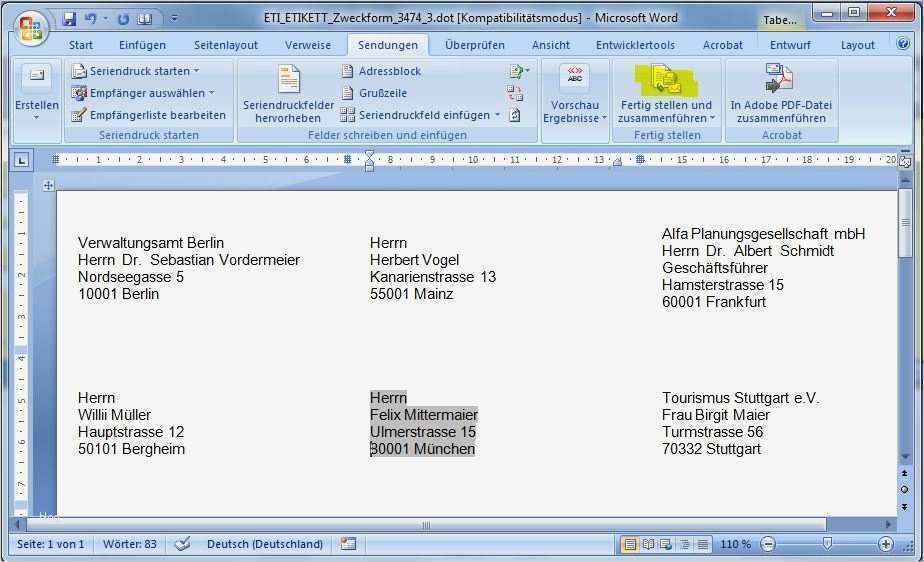Select the Print Layout view button
The image size is (924, 562).
coord(629,544)
